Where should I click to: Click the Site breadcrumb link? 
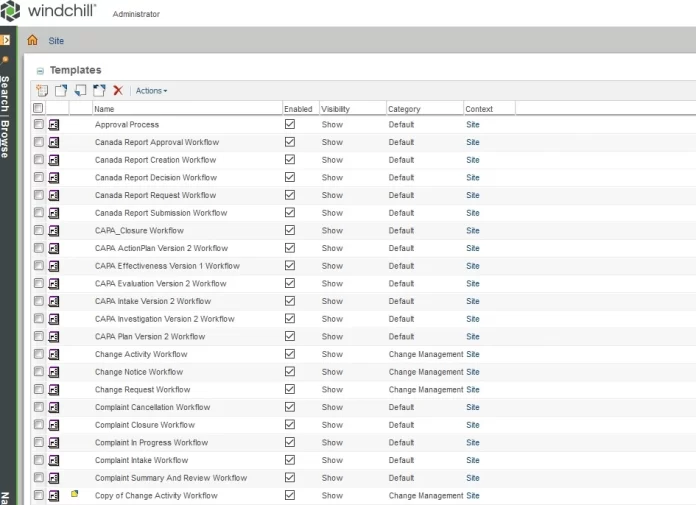56,41
